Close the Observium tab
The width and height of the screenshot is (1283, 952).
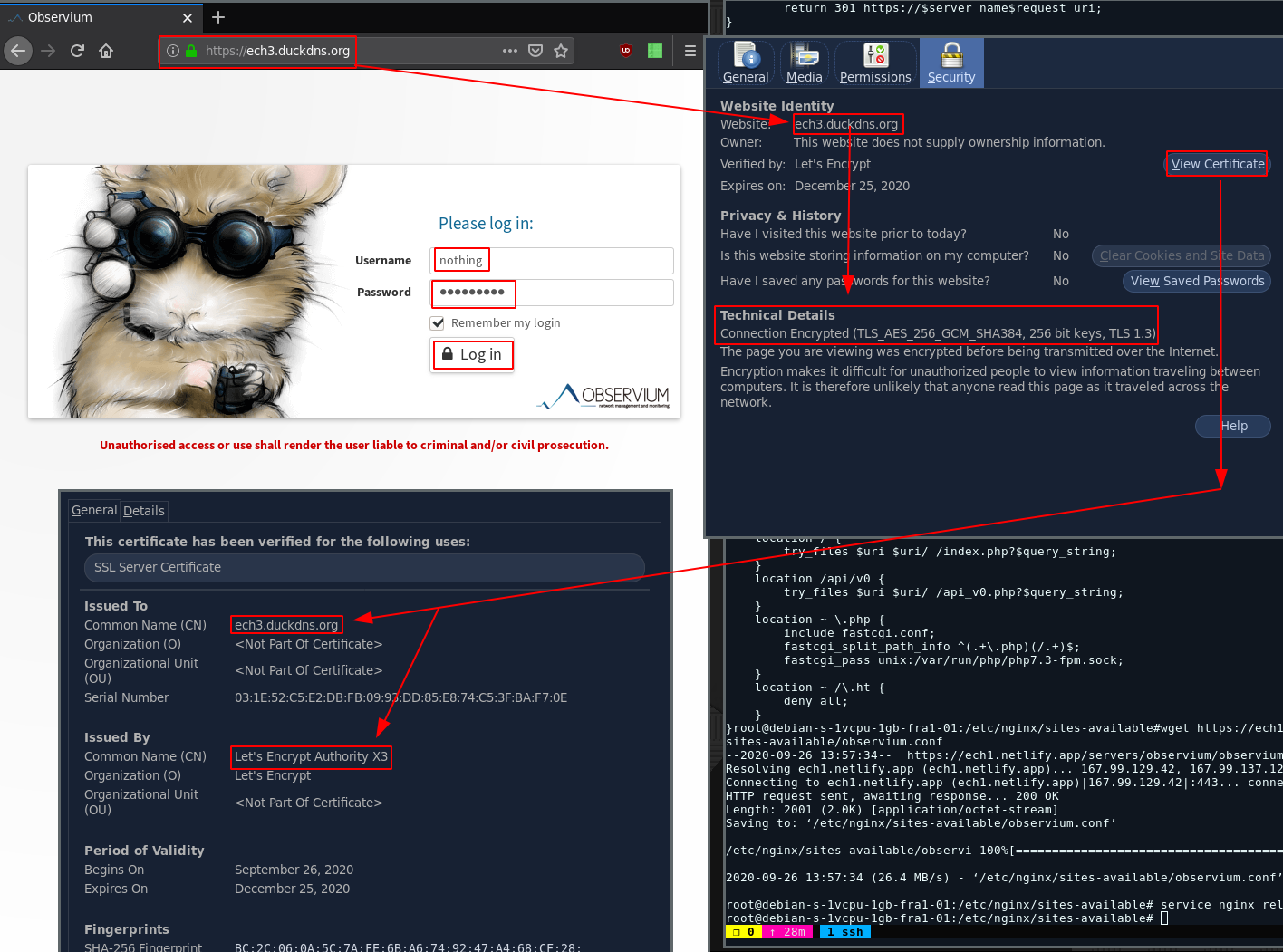tap(188, 17)
